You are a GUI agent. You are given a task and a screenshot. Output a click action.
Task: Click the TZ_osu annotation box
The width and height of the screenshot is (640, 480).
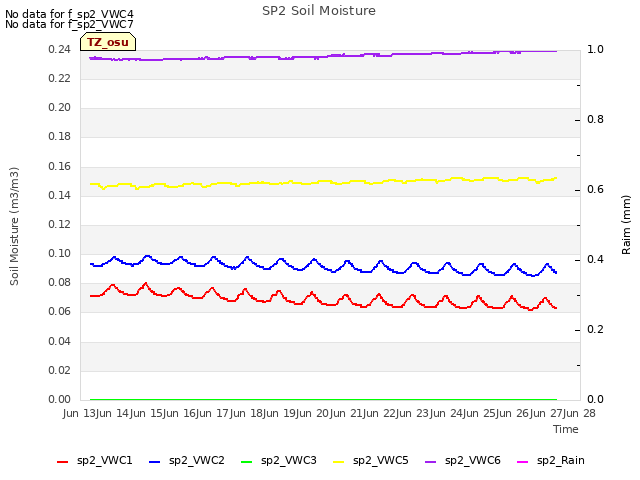(108, 42)
